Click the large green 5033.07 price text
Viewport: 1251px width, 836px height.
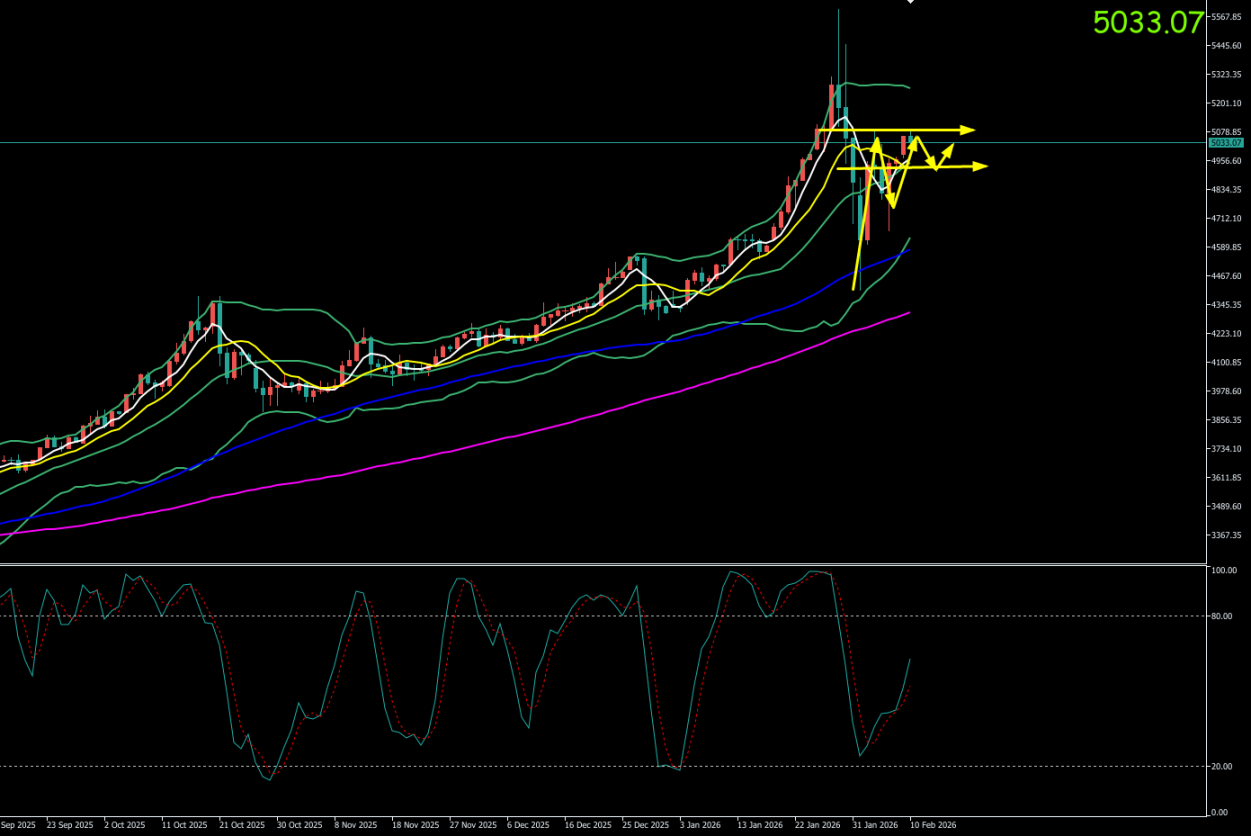tap(1147, 23)
